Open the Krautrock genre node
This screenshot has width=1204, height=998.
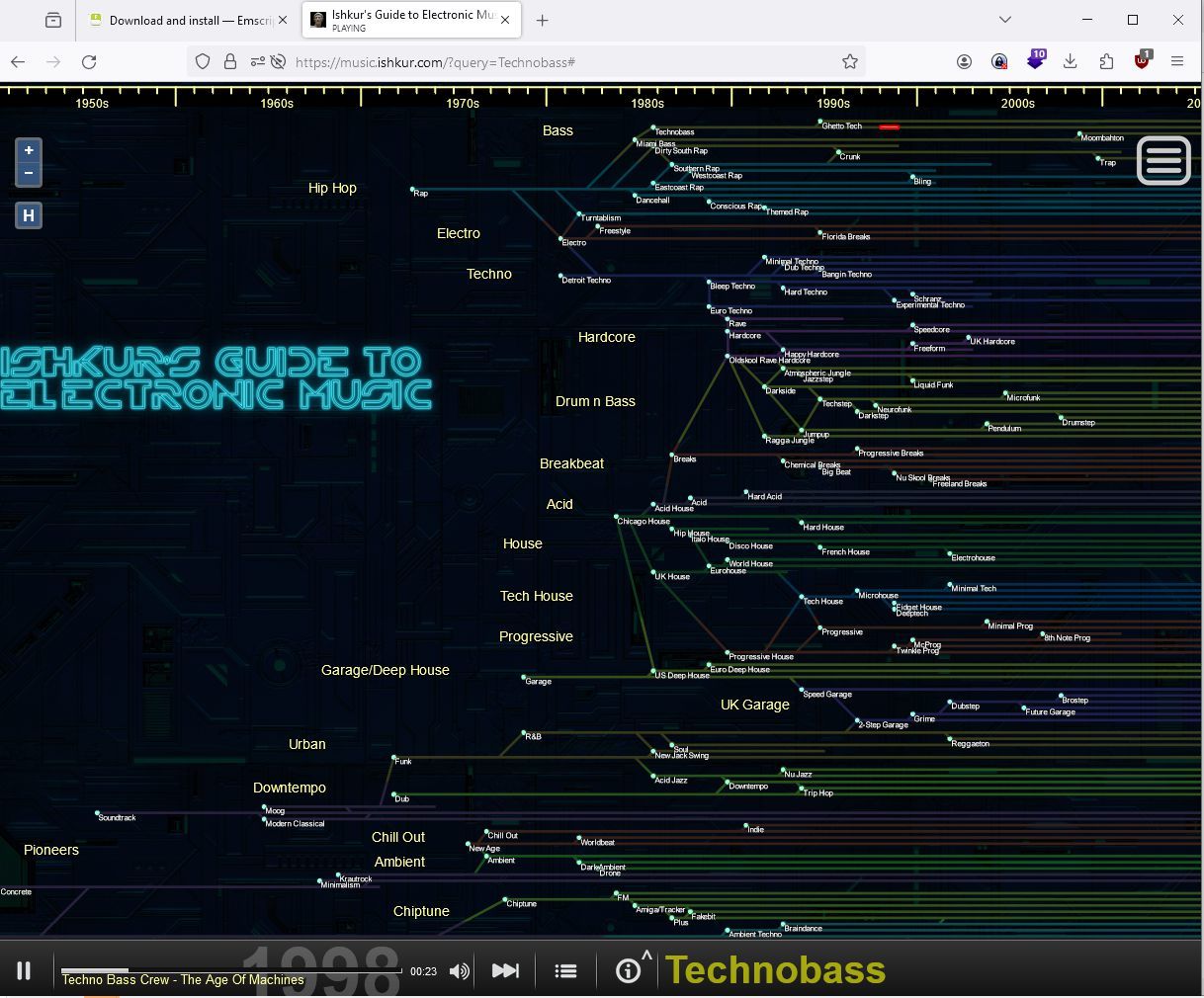(x=356, y=878)
